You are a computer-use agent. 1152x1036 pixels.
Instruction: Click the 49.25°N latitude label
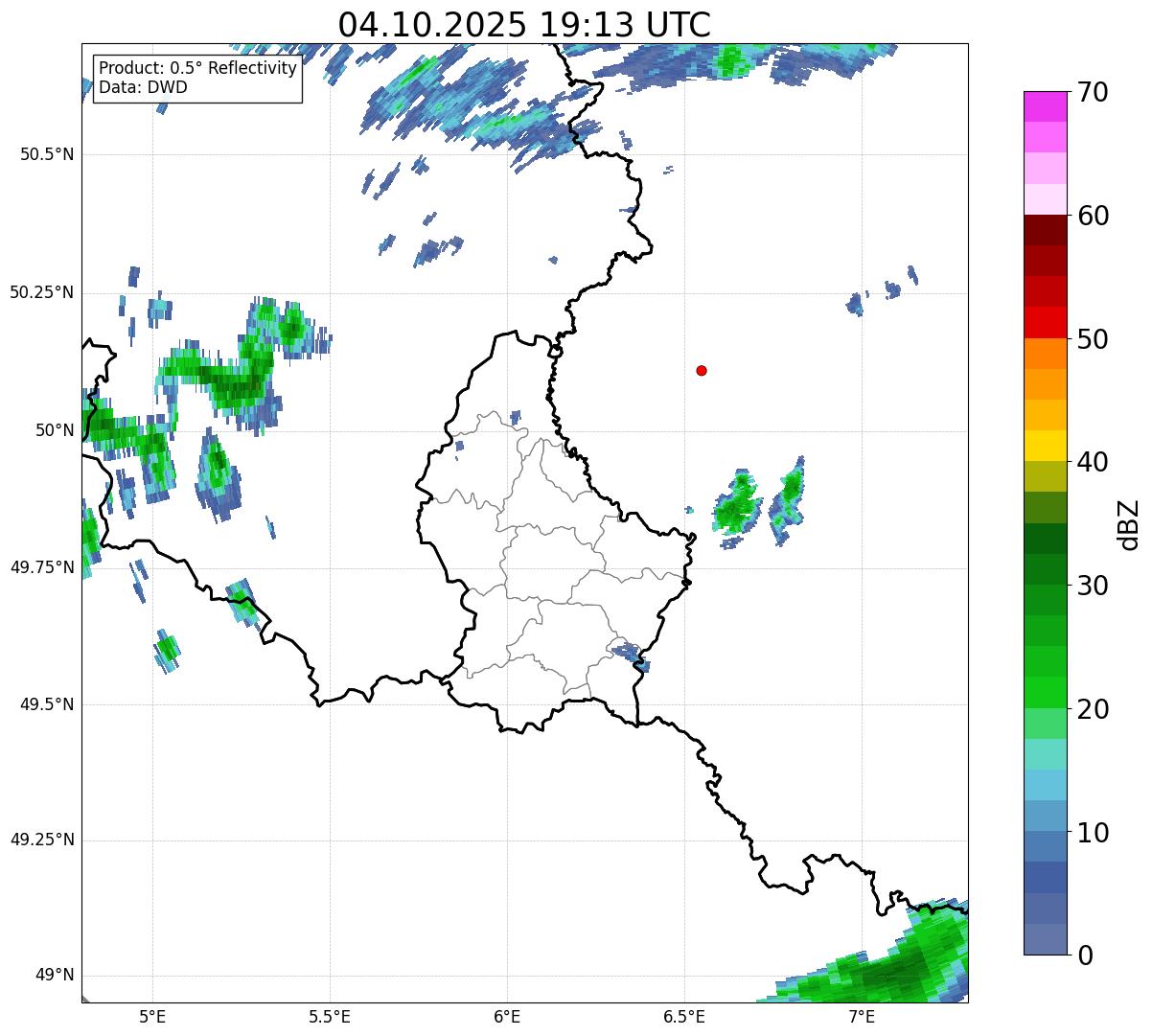(42, 840)
